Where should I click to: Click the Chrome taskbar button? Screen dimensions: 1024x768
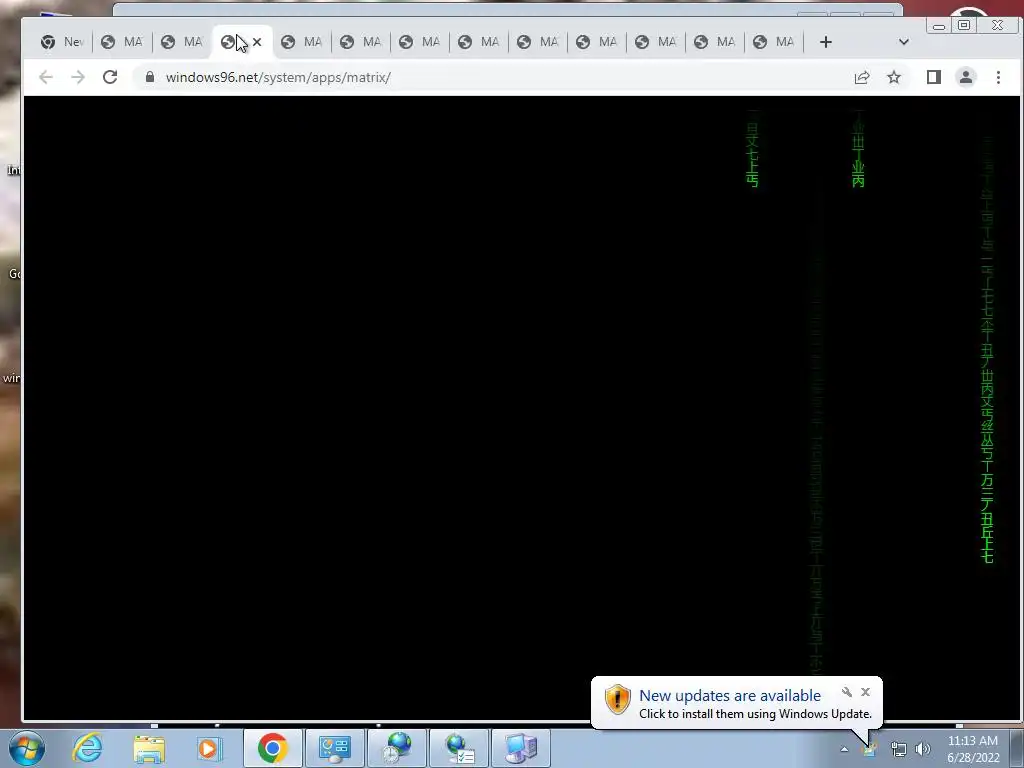[x=272, y=748]
